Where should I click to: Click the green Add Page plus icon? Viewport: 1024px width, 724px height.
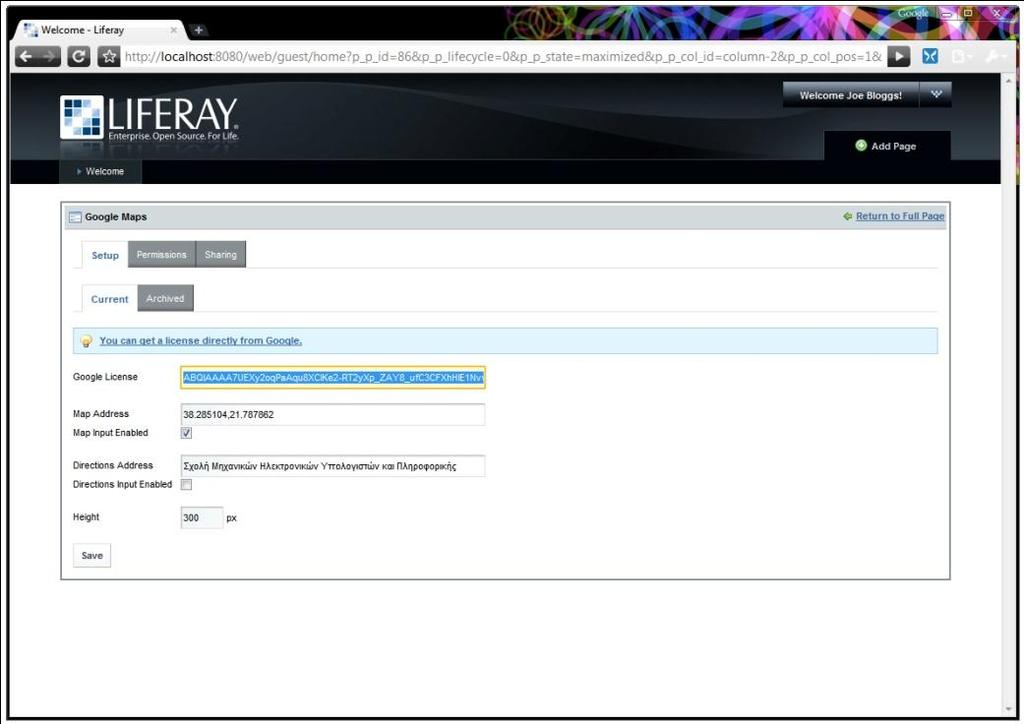[x=861, y=146]
